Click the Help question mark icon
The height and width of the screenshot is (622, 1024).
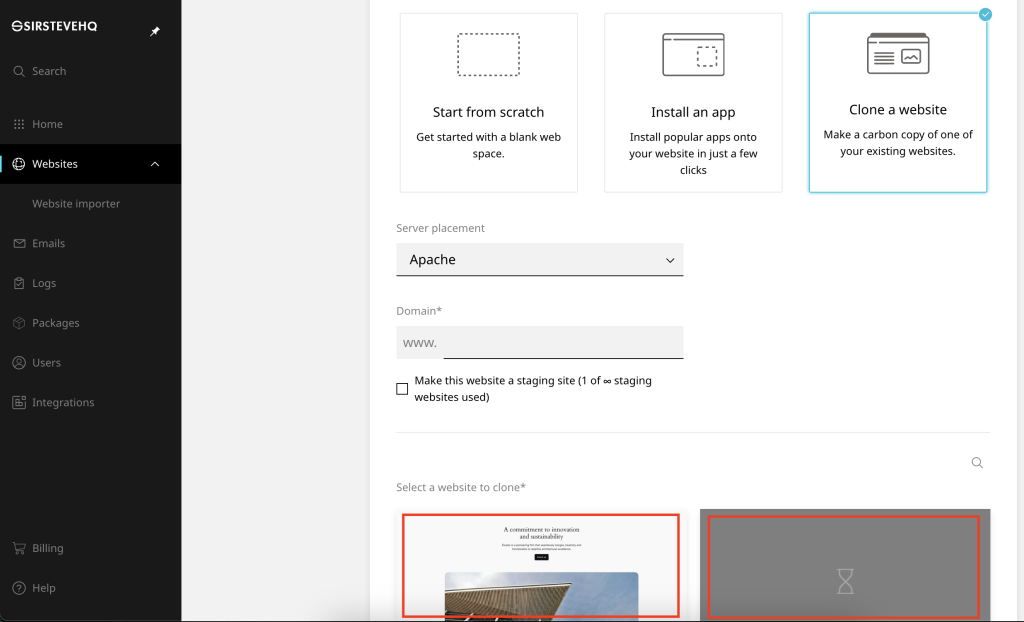(19, 589)
